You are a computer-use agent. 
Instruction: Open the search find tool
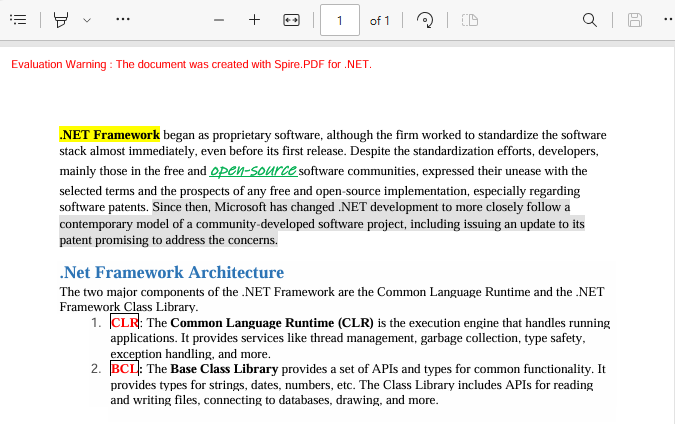pyautogui.click(x=590, y=20)
